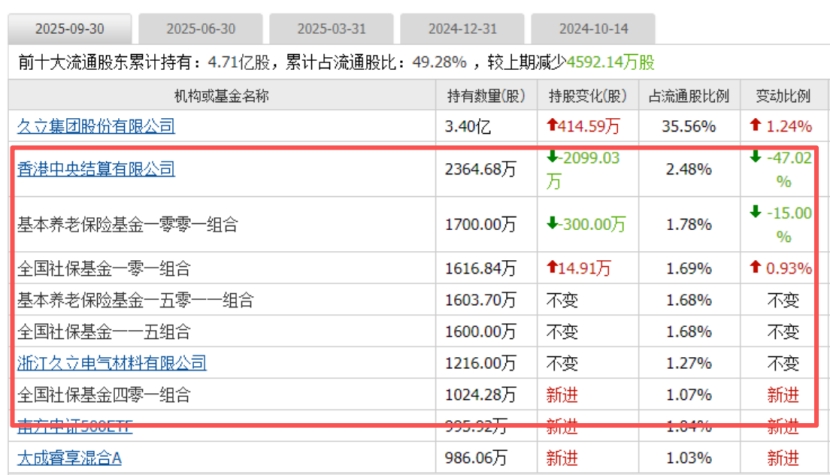Click the 1.03% share ratio cell

point(689,458)
